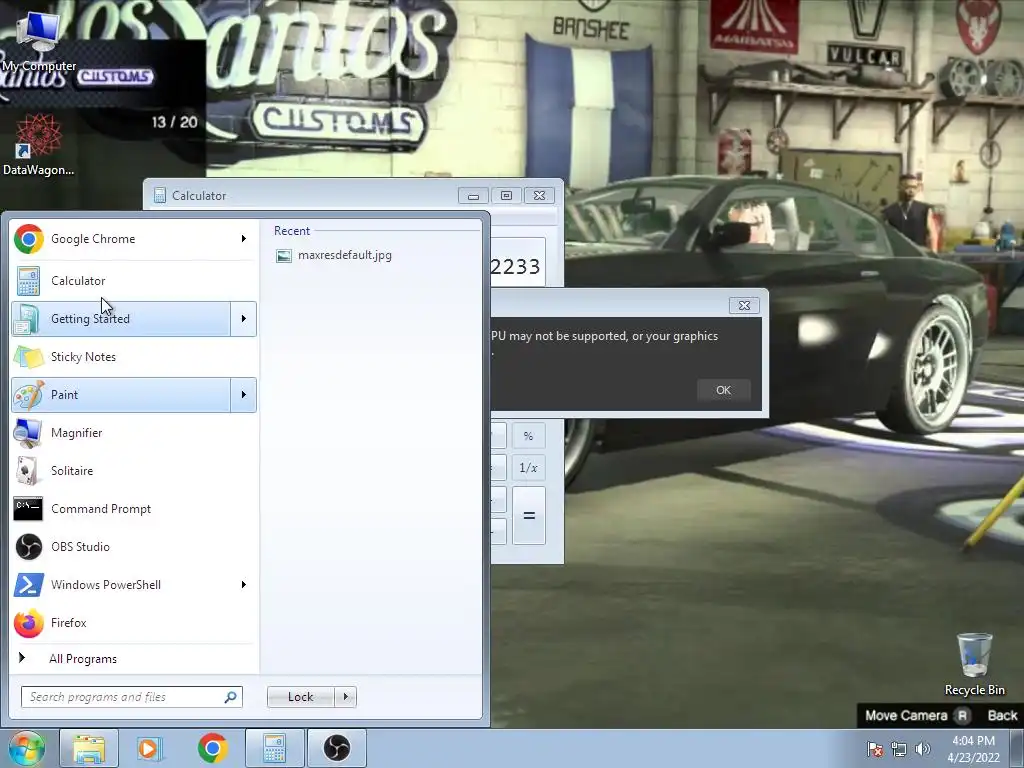
Task: Launch Calculator from the Start menu list
Action: 134,281
